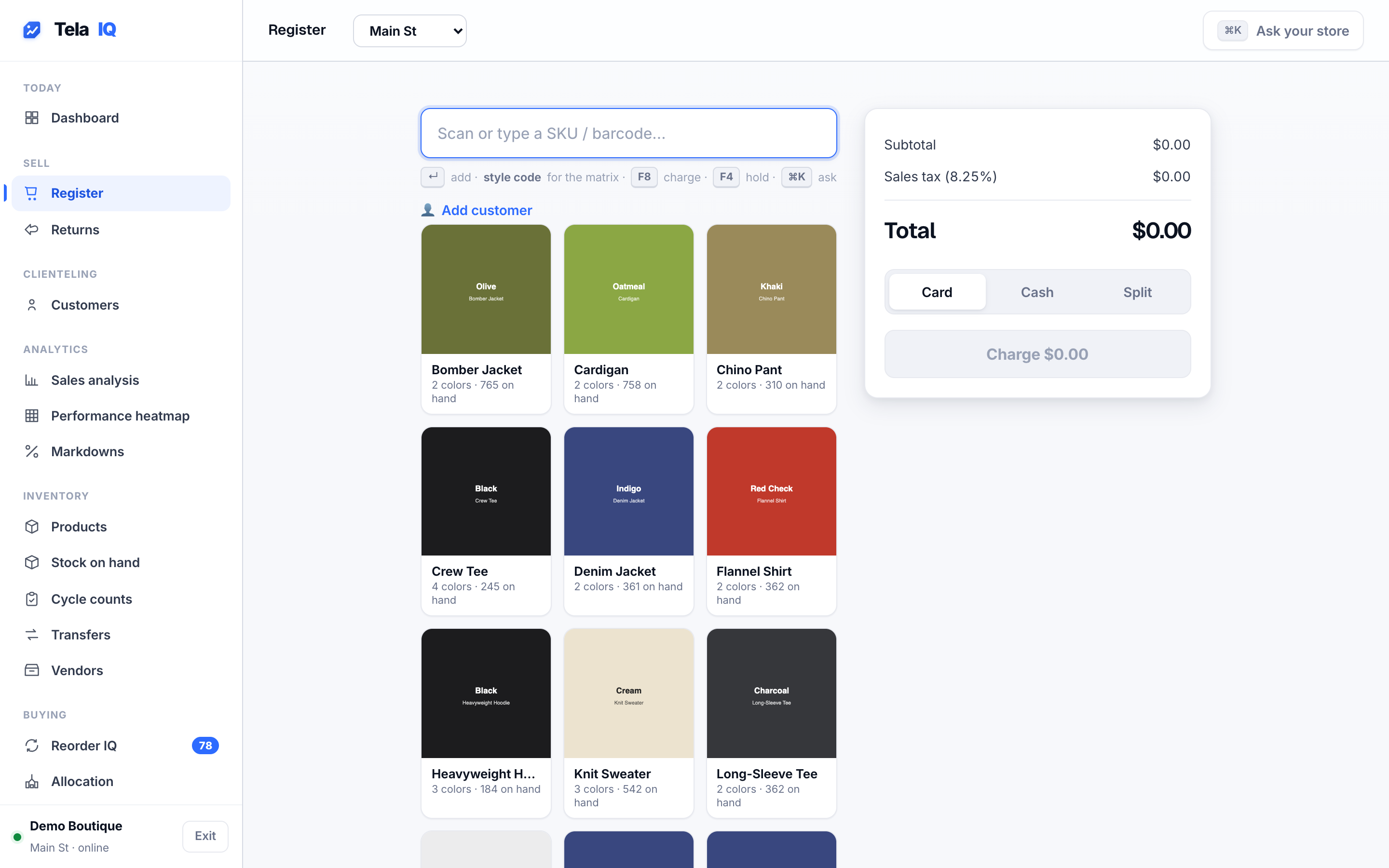Click the Exit button
The image size is (1389, 868).
tap(205, 836)
